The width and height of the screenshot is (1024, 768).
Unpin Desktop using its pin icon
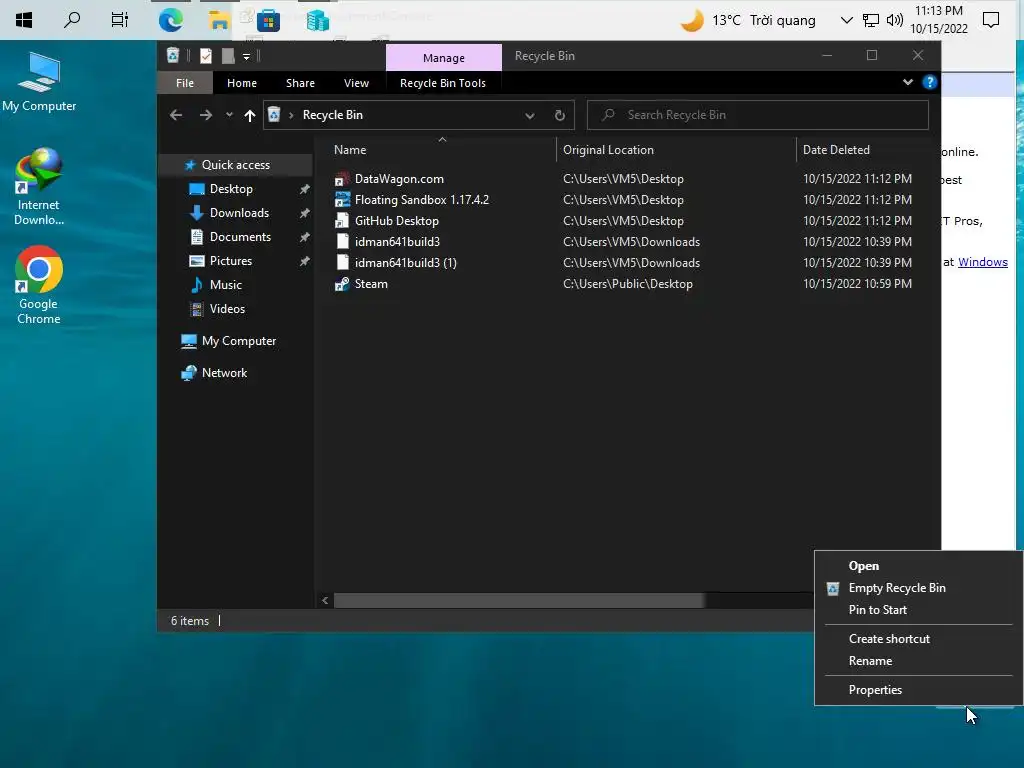coord(304,189)
